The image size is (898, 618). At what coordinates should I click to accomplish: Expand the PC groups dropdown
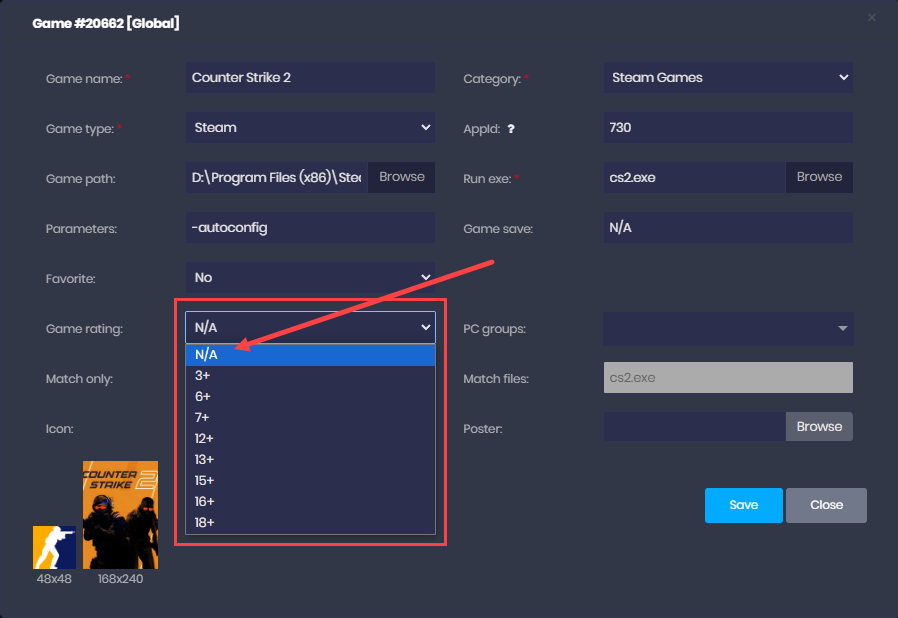(x=728, y=328)
